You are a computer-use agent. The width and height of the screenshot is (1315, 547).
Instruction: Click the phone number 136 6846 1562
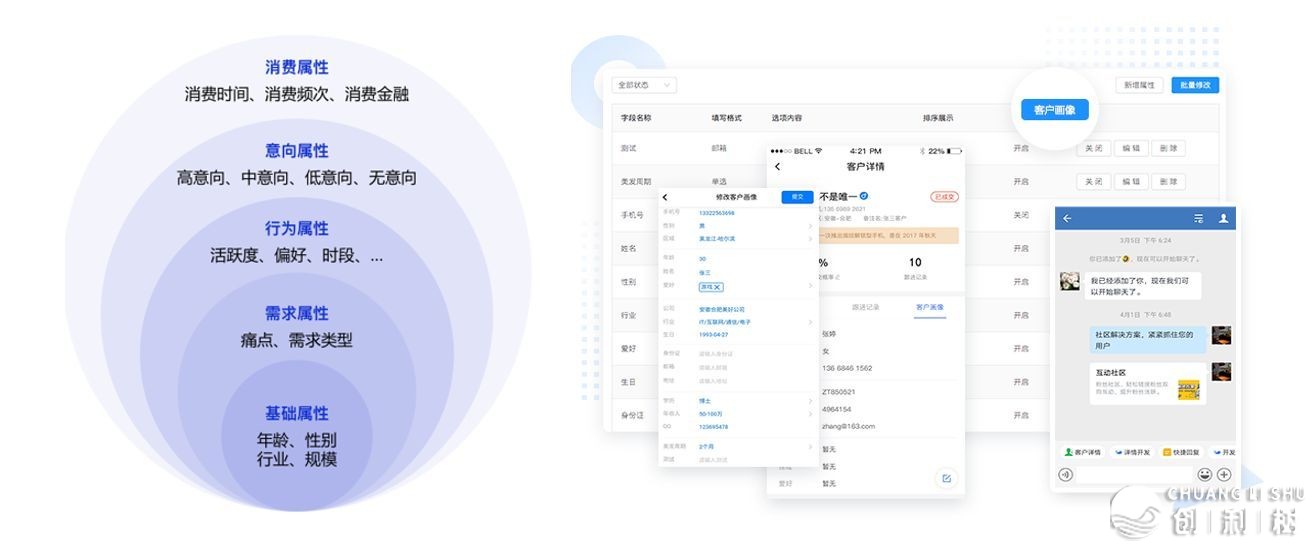pos(847,368)
